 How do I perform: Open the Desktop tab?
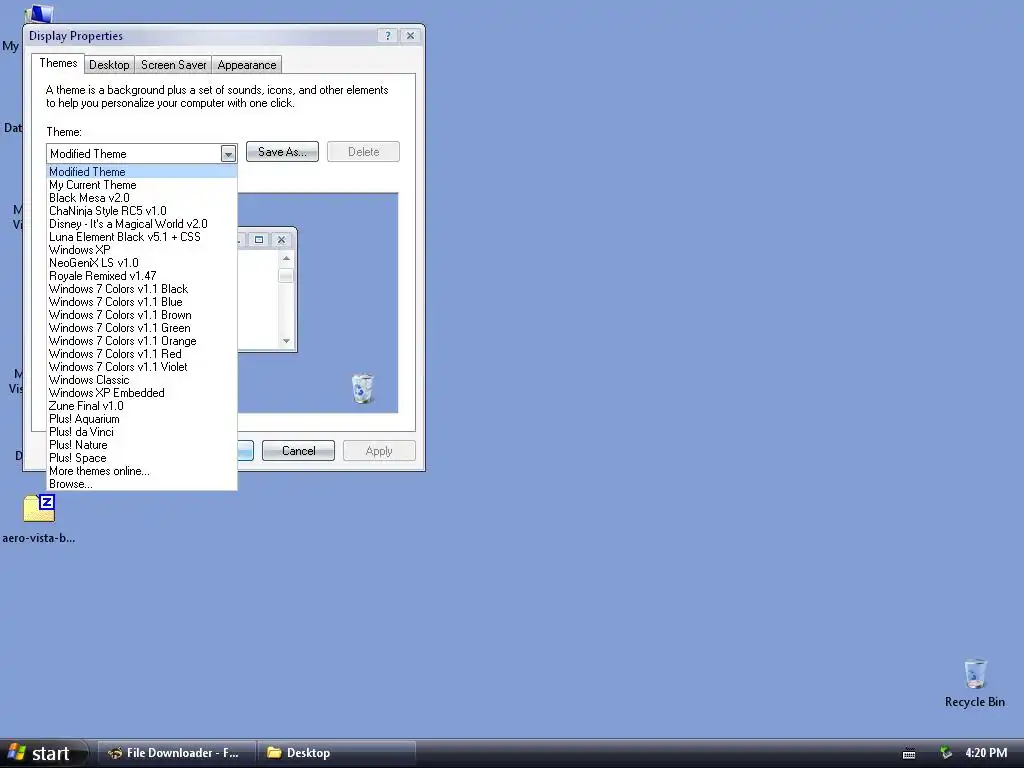(x=109, y=65)
